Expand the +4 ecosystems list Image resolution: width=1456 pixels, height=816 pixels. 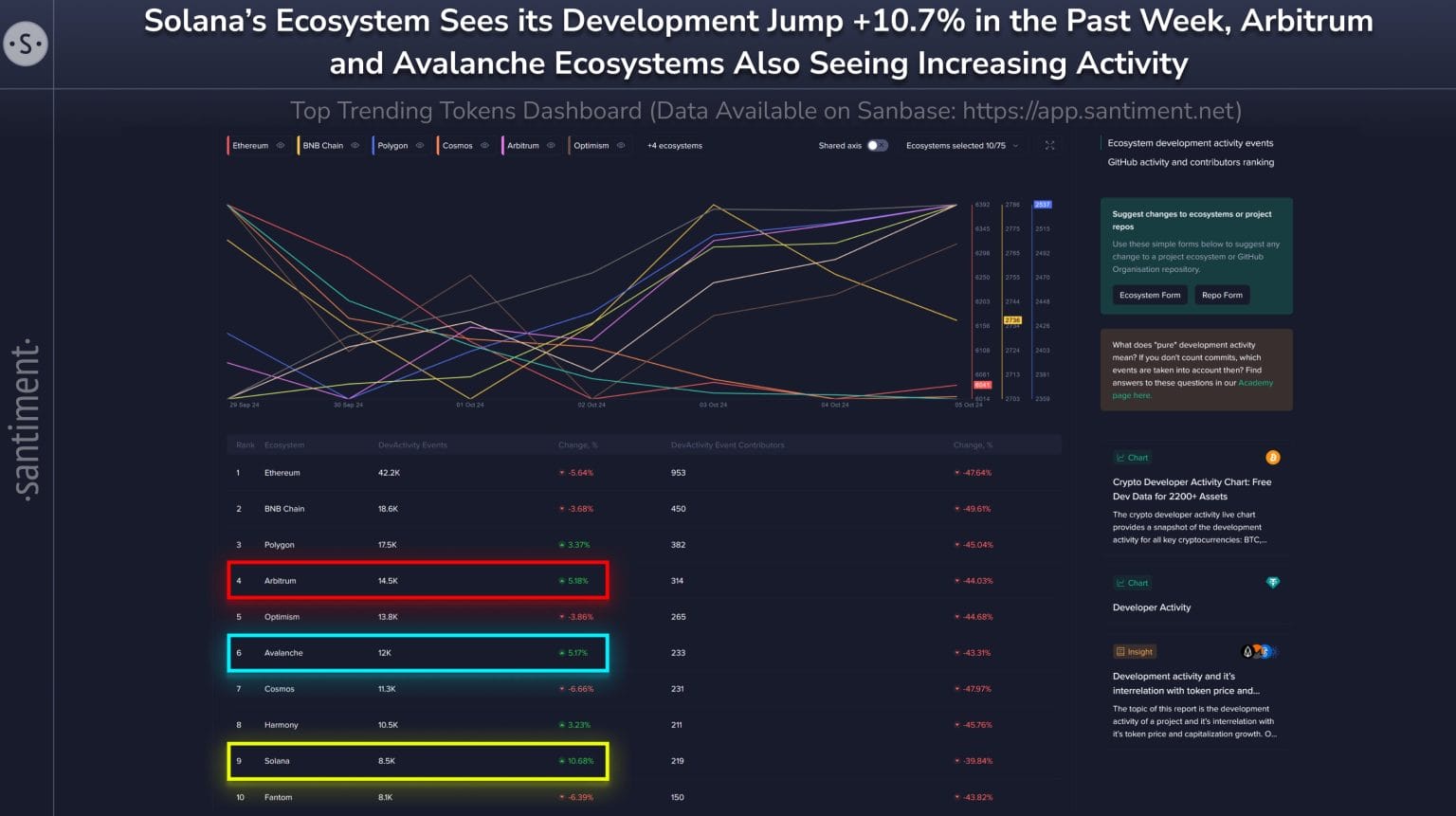674,146
